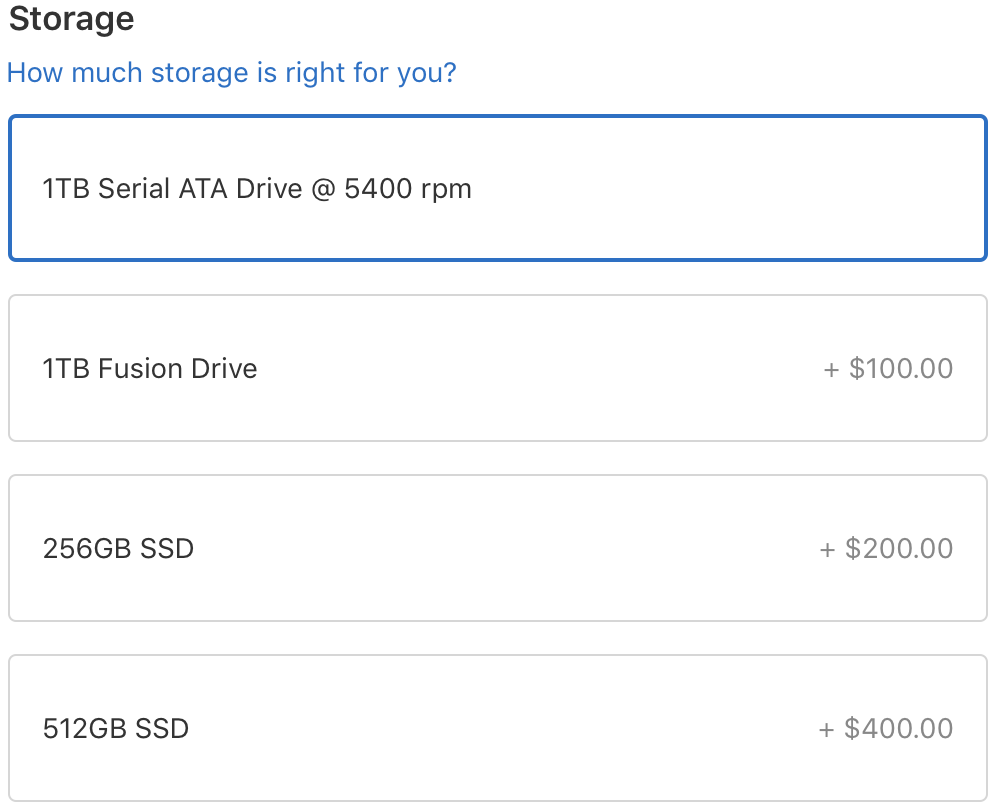Click the "256GB SSD" label text
998x812 pixels.
pyautogui.click(x=118, y=549)
